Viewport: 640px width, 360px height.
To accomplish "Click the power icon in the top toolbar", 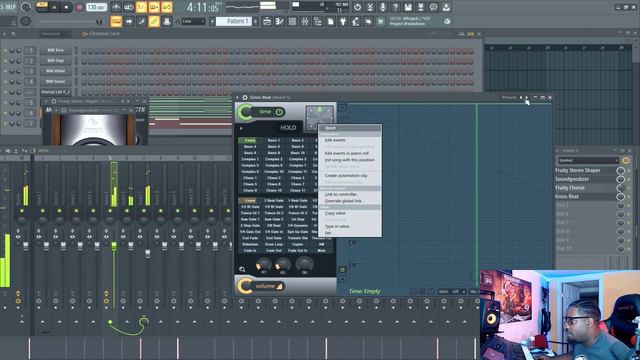I will [x=357, y=7].
